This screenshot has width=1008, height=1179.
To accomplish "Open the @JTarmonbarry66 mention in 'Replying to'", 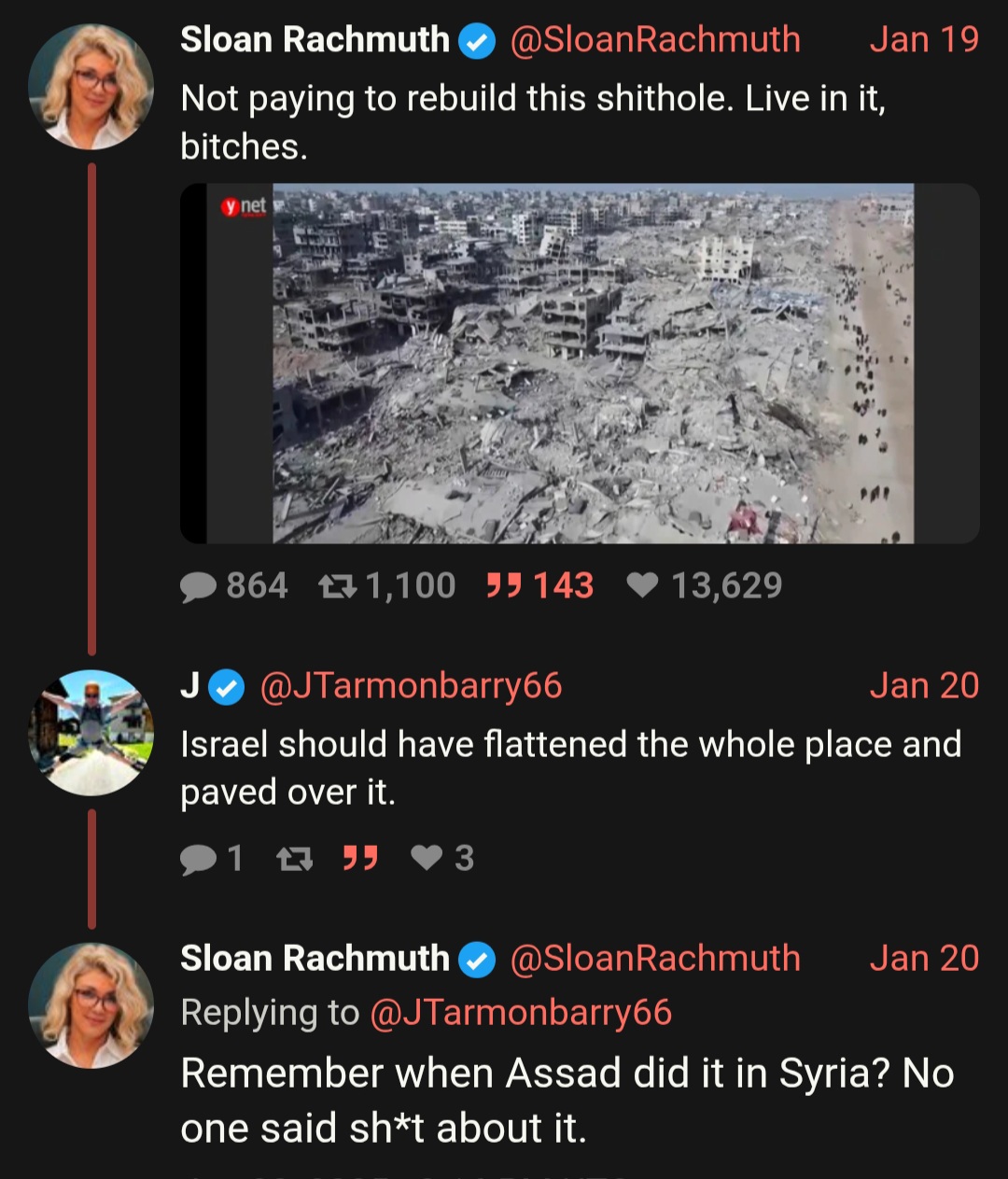I will (x=521, y=1013).
